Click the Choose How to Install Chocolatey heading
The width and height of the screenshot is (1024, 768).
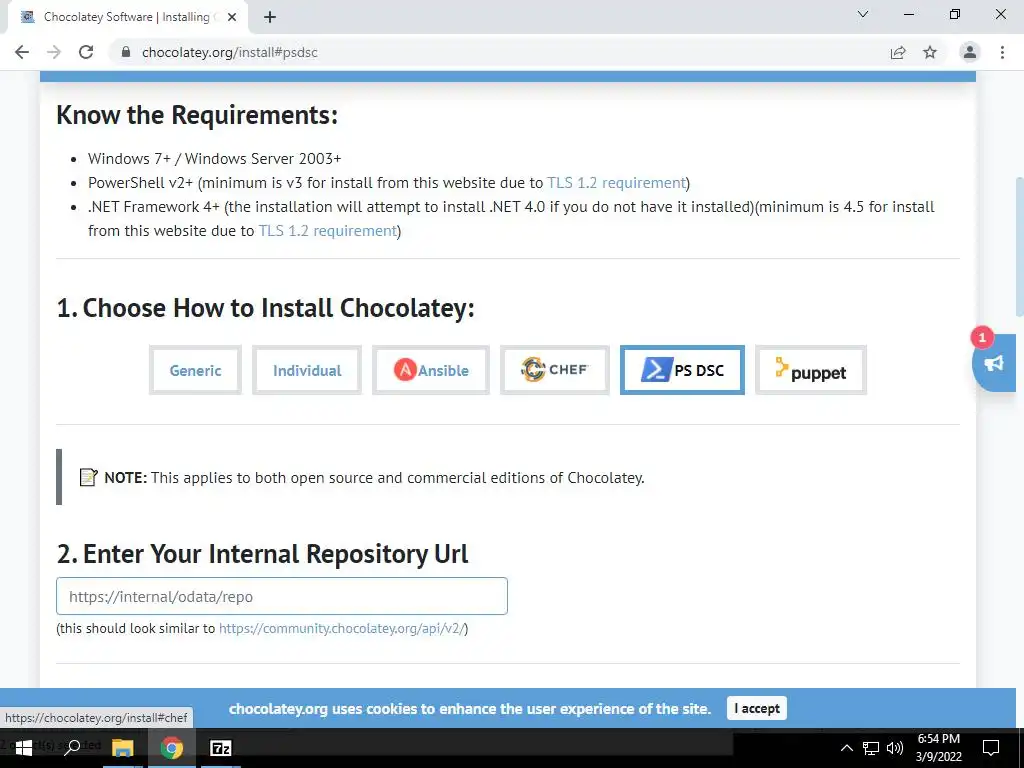[265, 308]
